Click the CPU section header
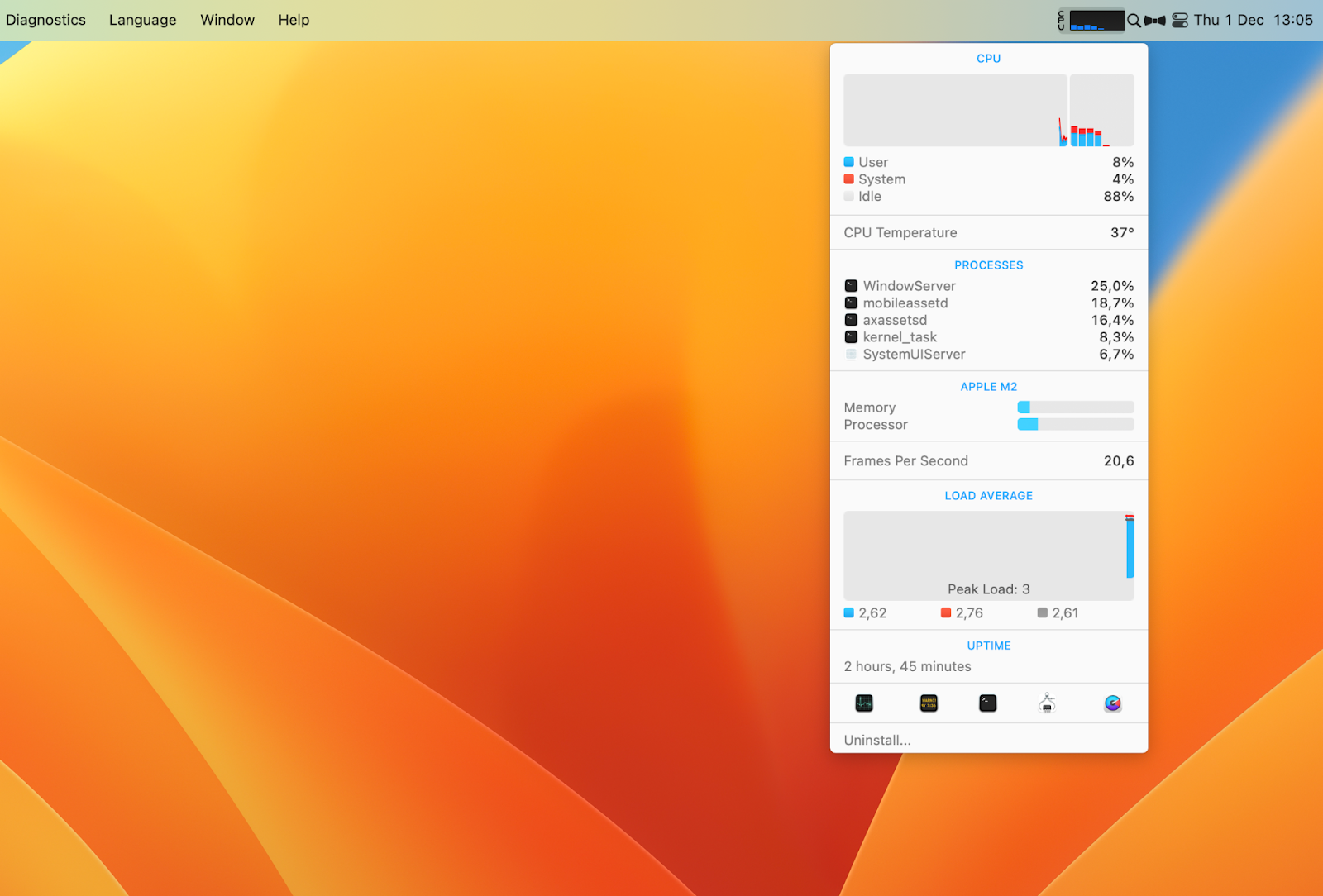Image resolution: width=1323 pixels, height=896 pixels. point(989,59)
